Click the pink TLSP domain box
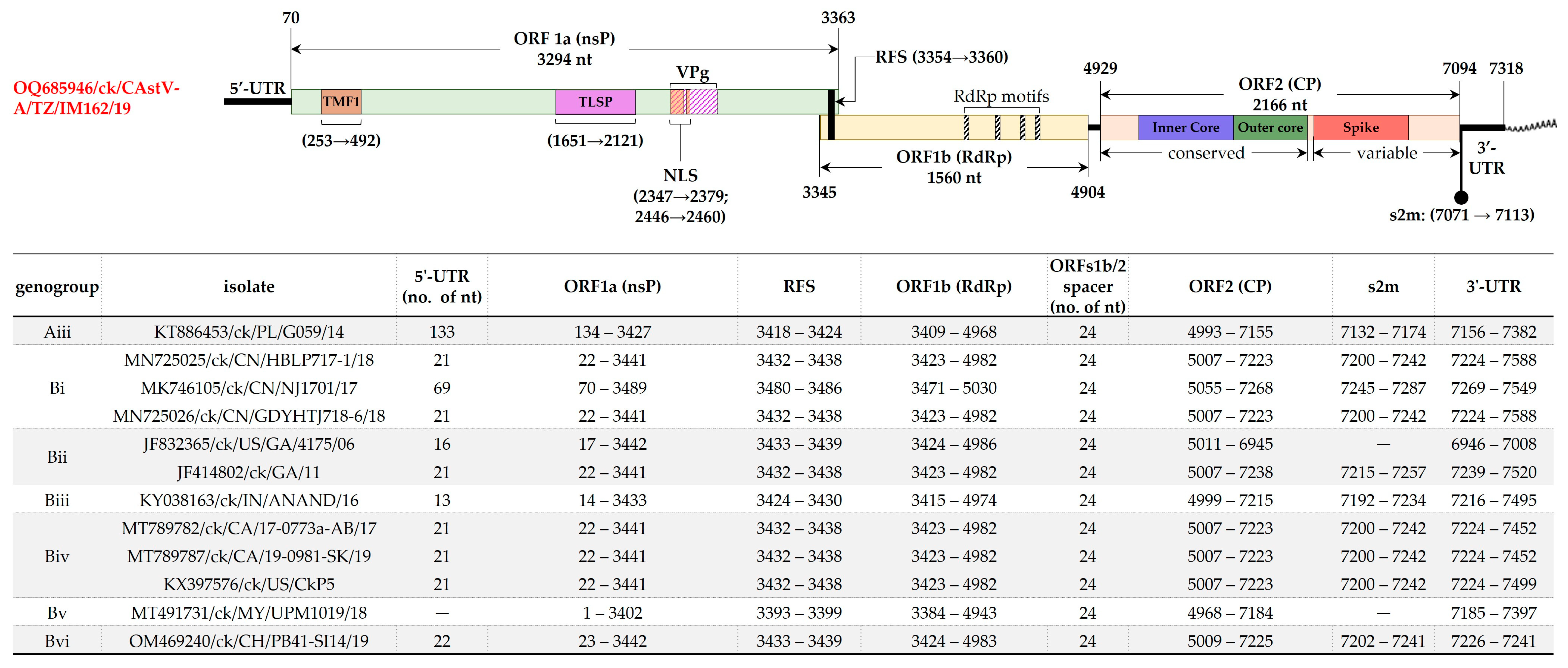Screen dimensions: 1568x668 click(x=595, y=102)
